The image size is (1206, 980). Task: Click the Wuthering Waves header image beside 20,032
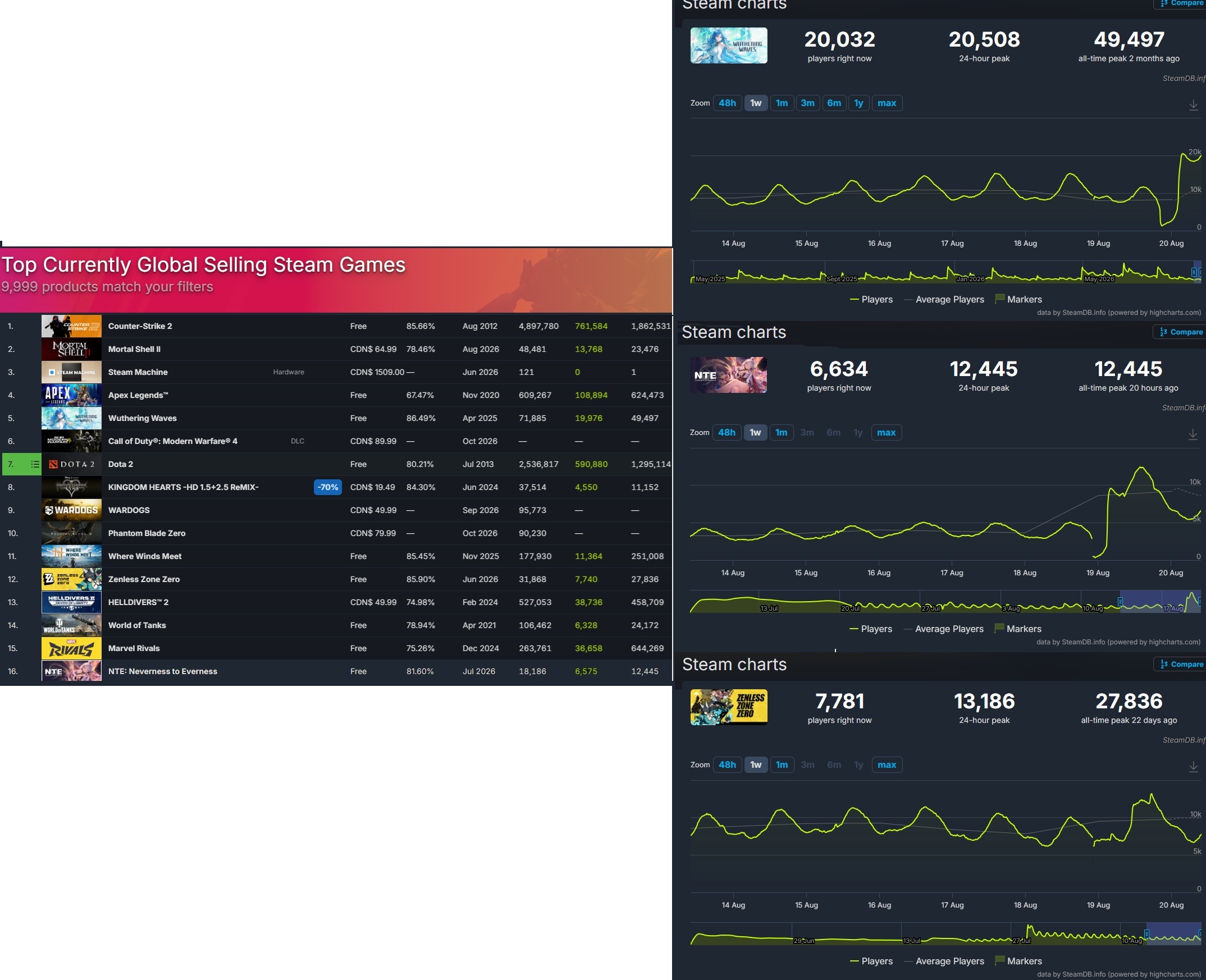728,45
